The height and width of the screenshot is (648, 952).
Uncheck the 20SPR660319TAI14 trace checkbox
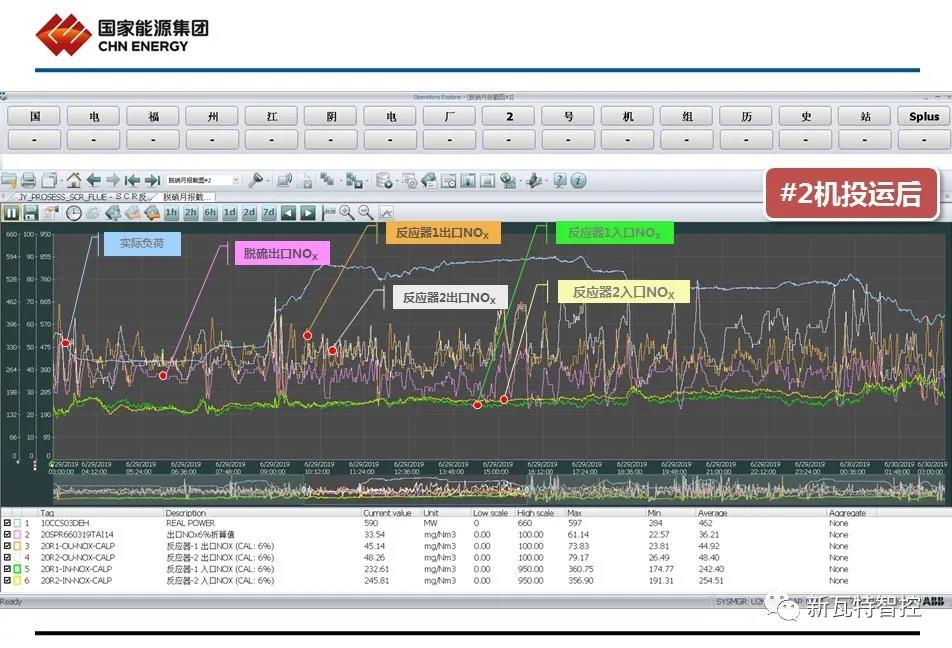7,534
